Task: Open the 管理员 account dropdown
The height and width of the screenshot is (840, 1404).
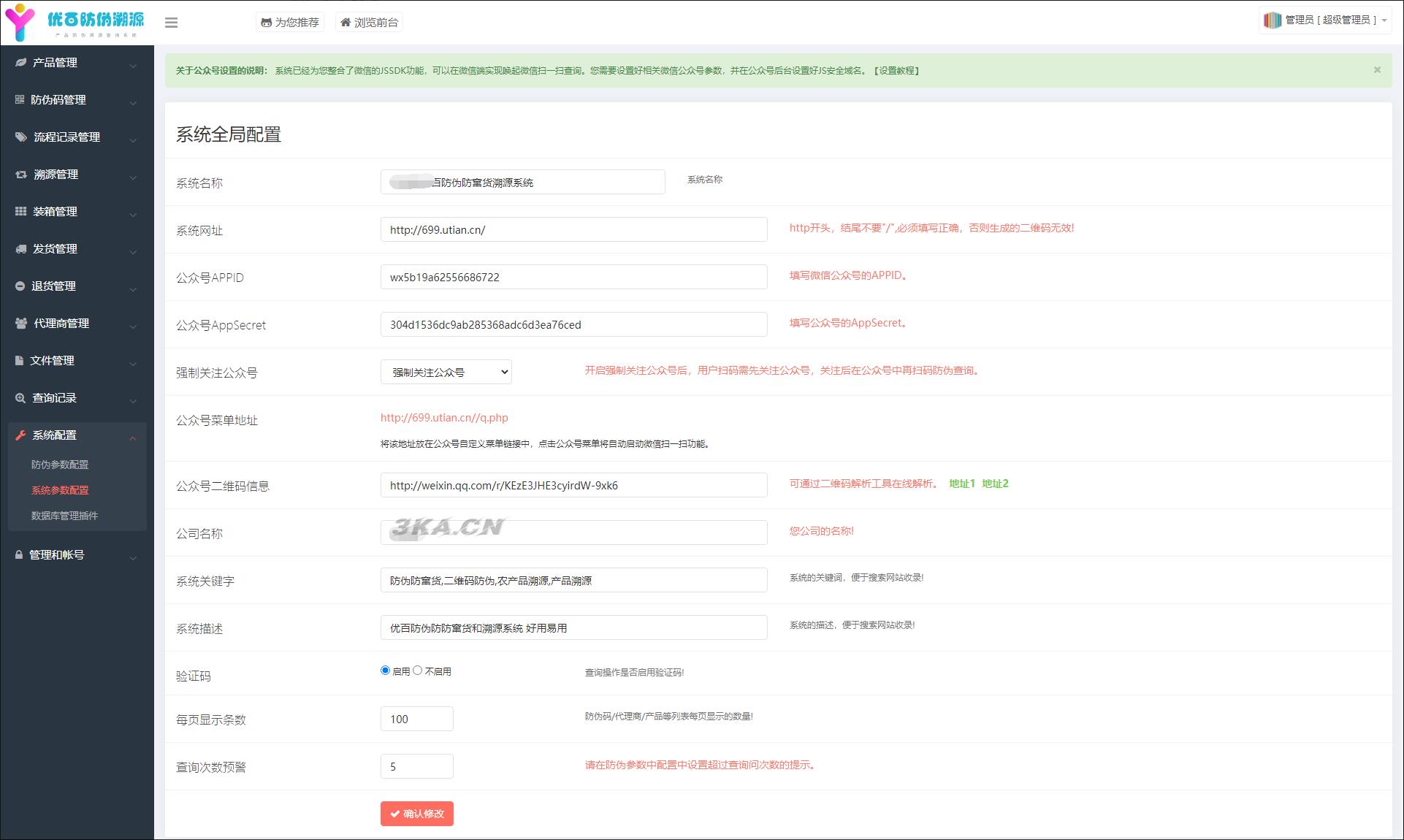Action: pos(1324,20)
